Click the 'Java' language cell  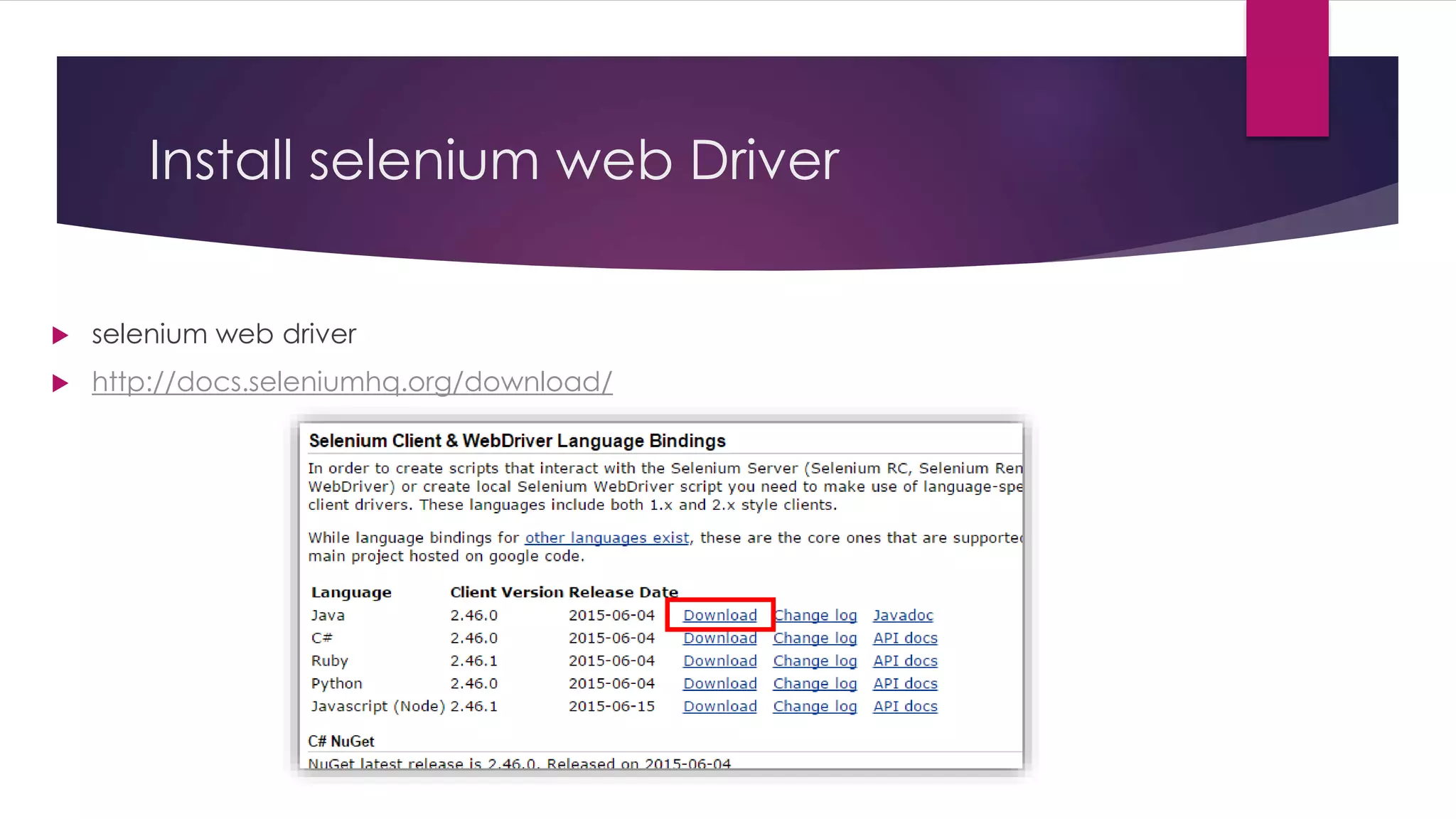[328, 615]
